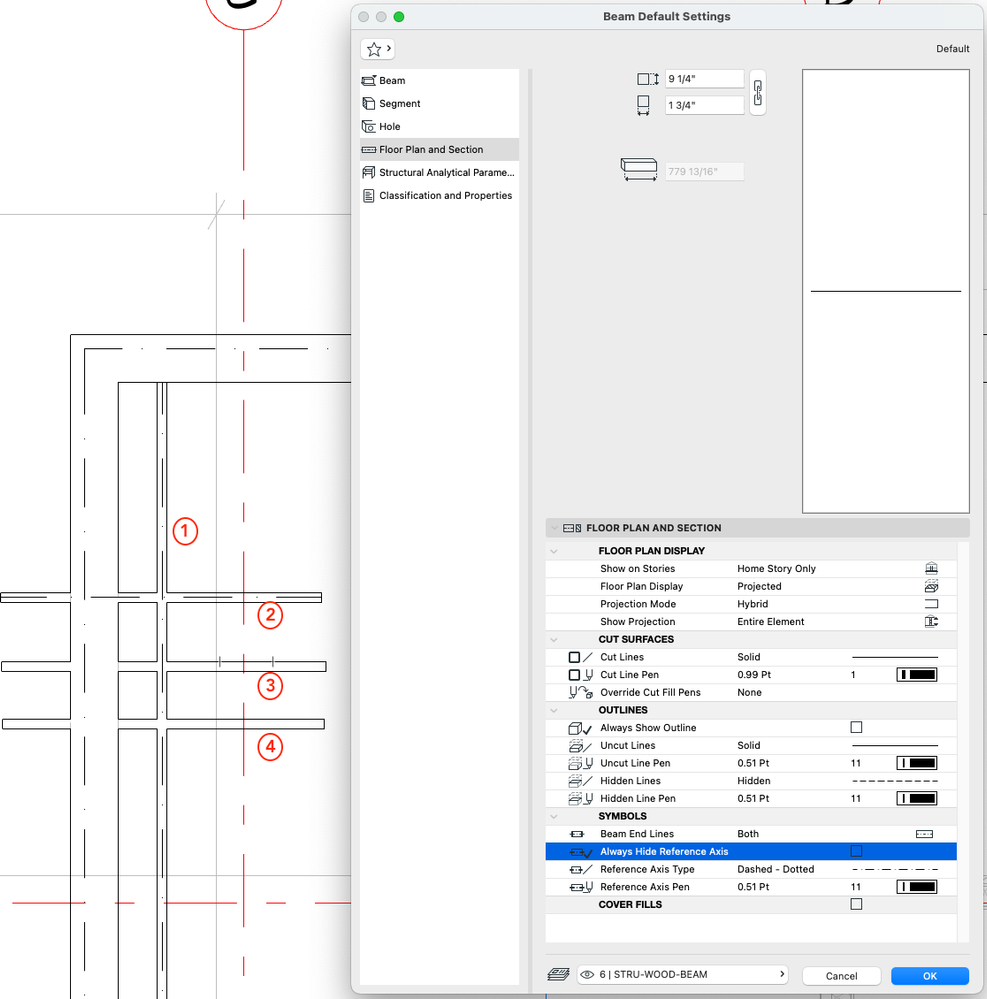This screenshot has height=999, width=987.
Task: Switch to the Segment settings page
Action: tap(400, 103)
